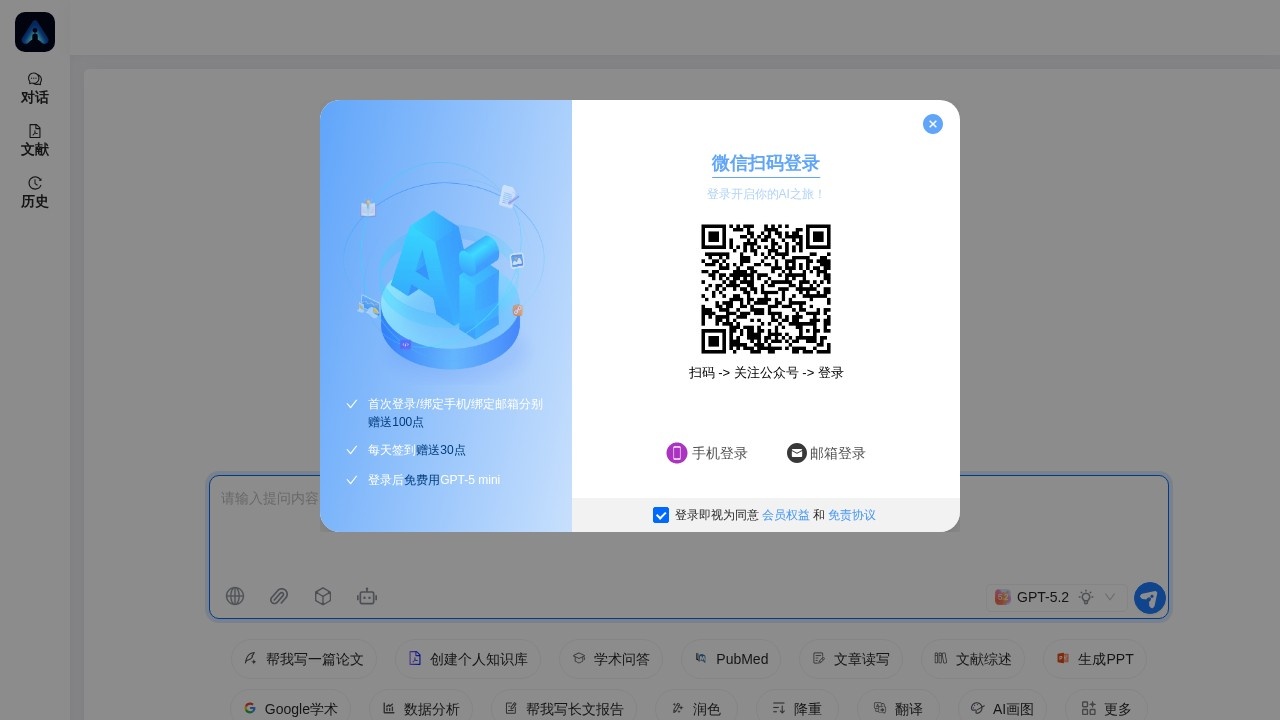Send message with the paper plane button

coord(1149,597)
